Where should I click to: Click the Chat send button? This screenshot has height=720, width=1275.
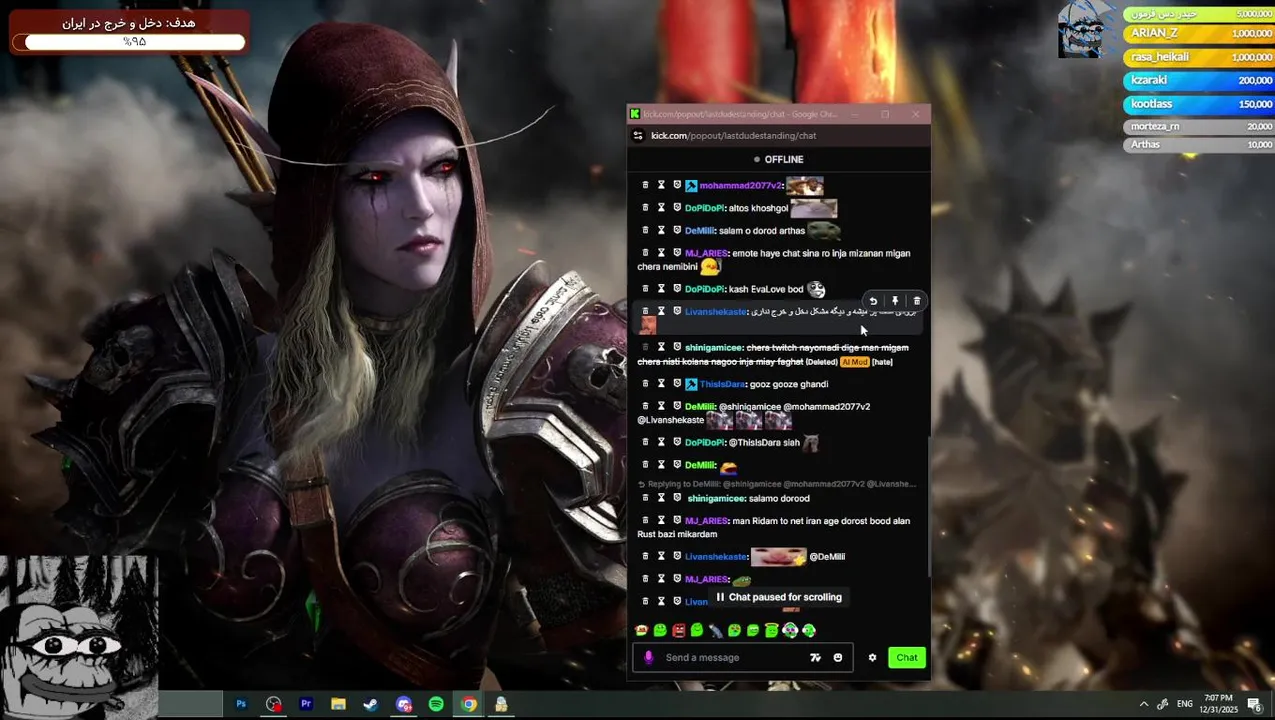pyautogui.click(x=907, y=657)
